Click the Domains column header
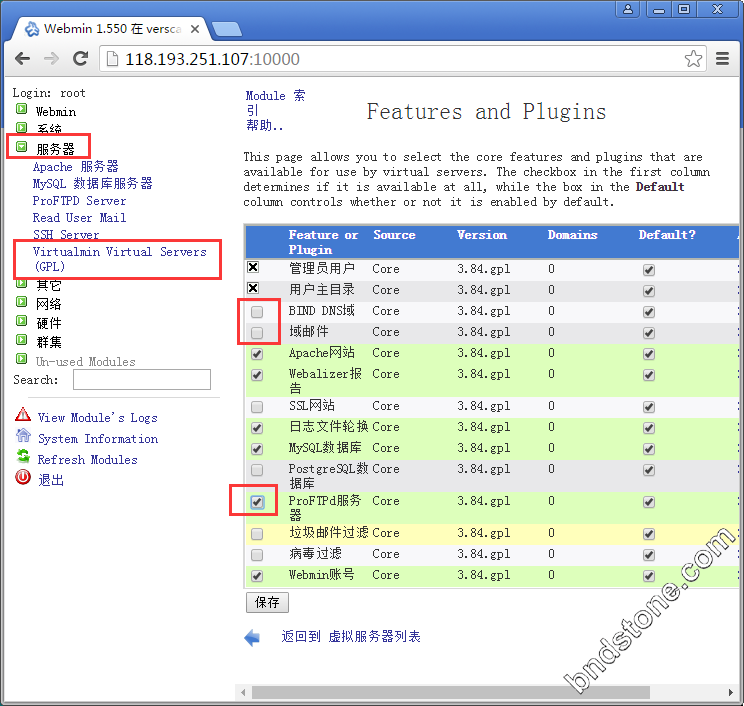The width and height of the screenshot is (744, 706). (x=572, y=235)
